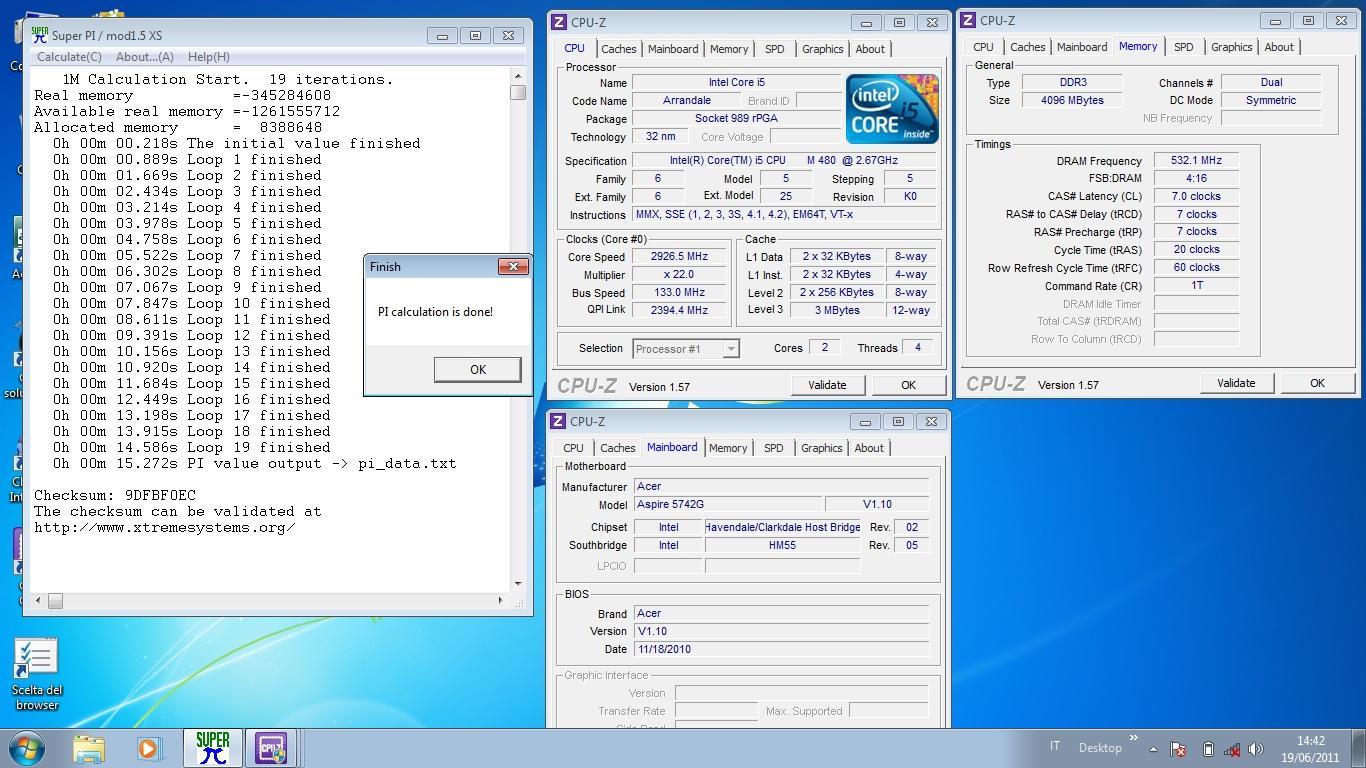
Task: Click the Show desktop button by the clock
Action: [x=1359, y=749]
